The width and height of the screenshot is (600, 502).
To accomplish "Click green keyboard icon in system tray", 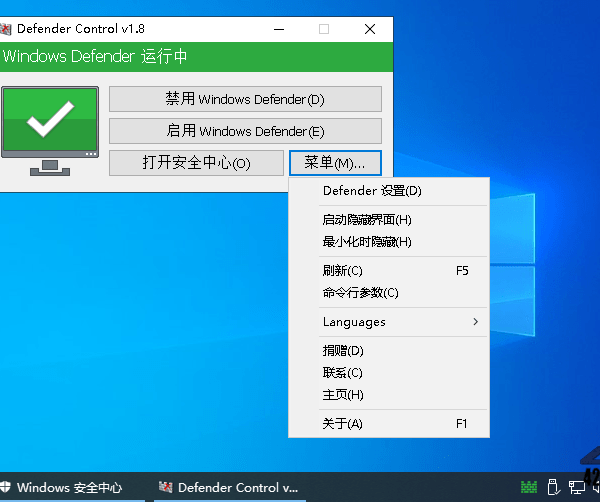I will pos(527,488).
